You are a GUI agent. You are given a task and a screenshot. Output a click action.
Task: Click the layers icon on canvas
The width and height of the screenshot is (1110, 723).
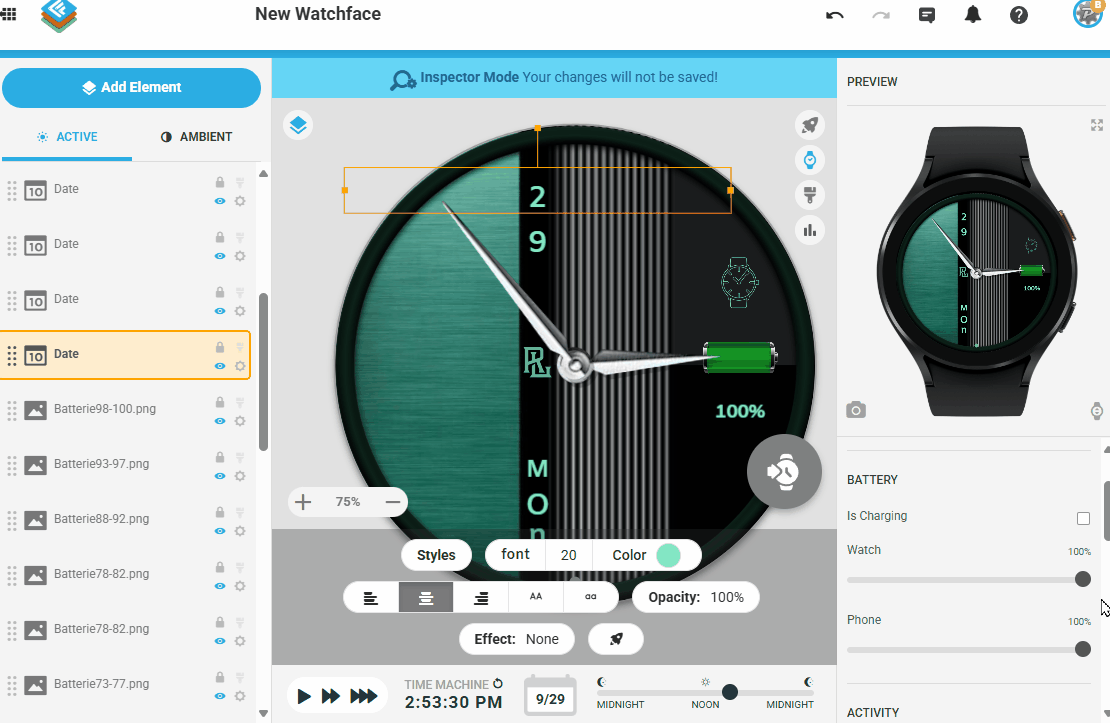coord(298,125)
